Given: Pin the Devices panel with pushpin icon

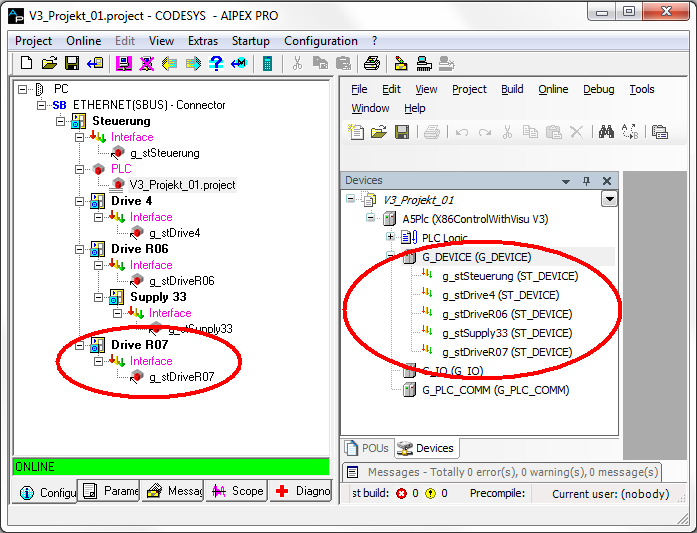Looking at the screenshot, I should [586, 181].
